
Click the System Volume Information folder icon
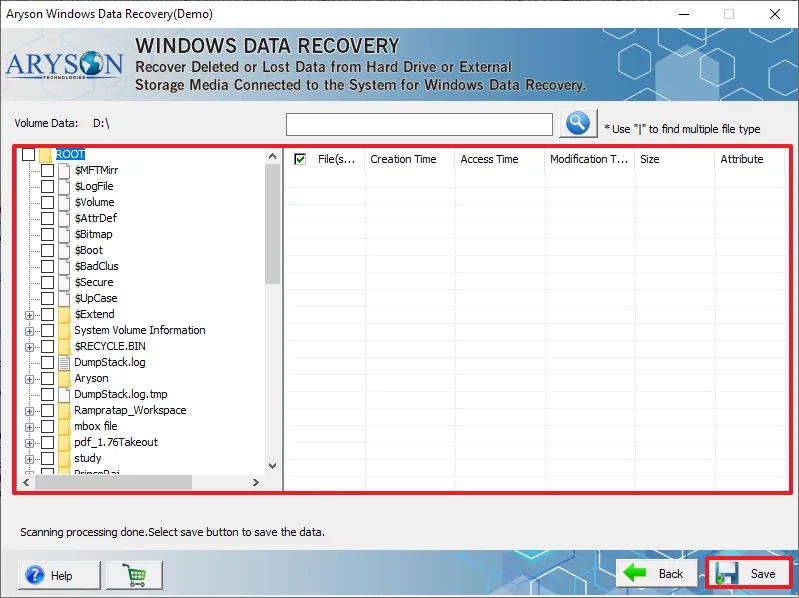coord(64,330)
